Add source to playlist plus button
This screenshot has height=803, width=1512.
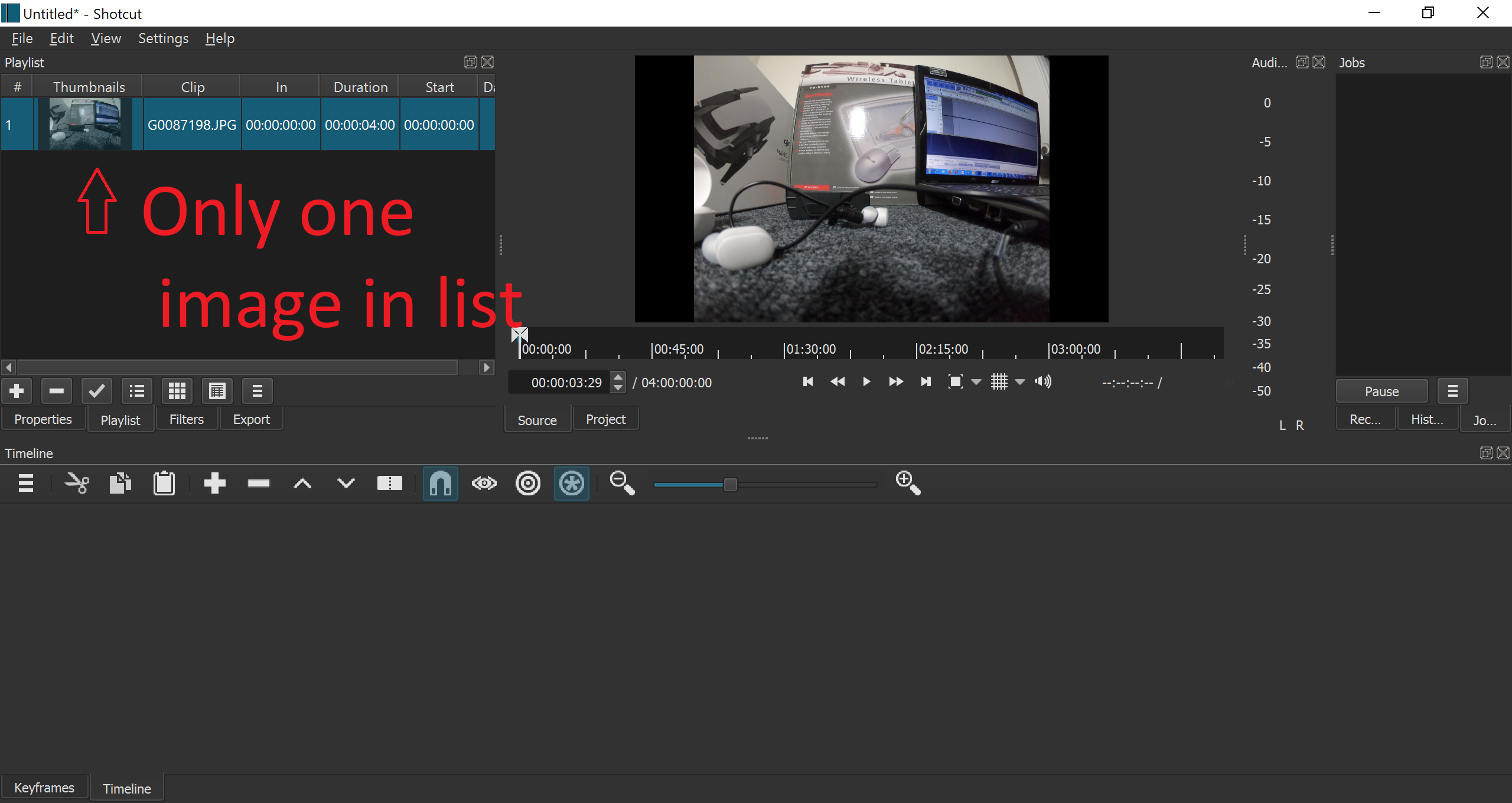tap(17, 391)
